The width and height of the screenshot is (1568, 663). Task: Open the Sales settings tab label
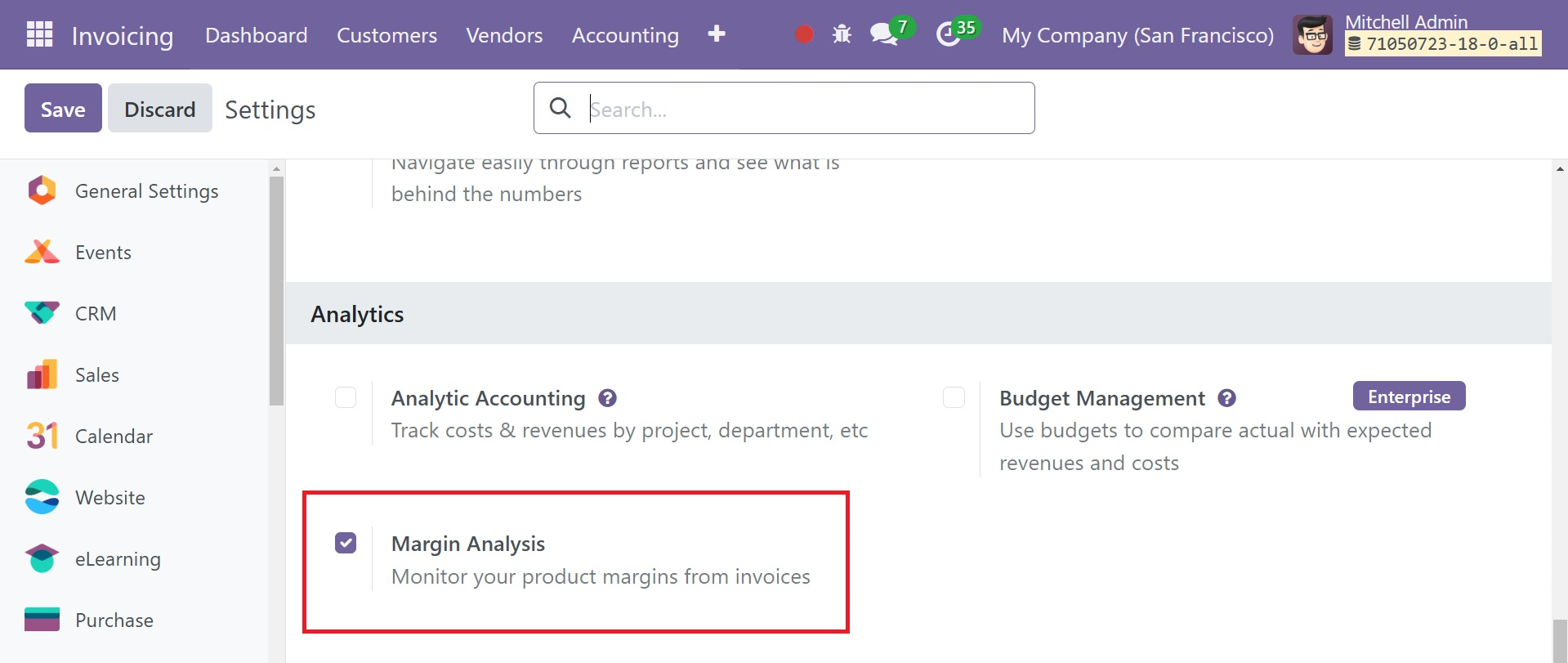pos(97,375)
